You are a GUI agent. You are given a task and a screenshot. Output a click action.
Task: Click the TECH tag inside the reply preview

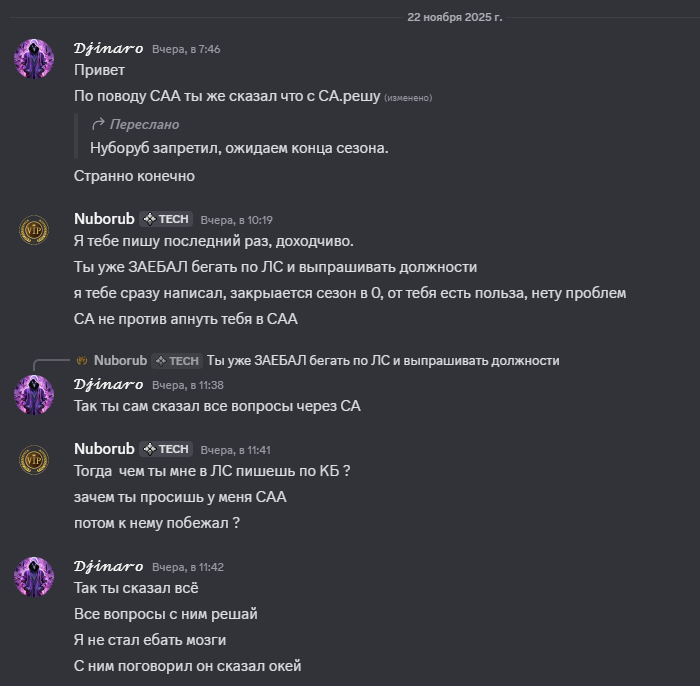pyautogui.click(x=178, y=360)
